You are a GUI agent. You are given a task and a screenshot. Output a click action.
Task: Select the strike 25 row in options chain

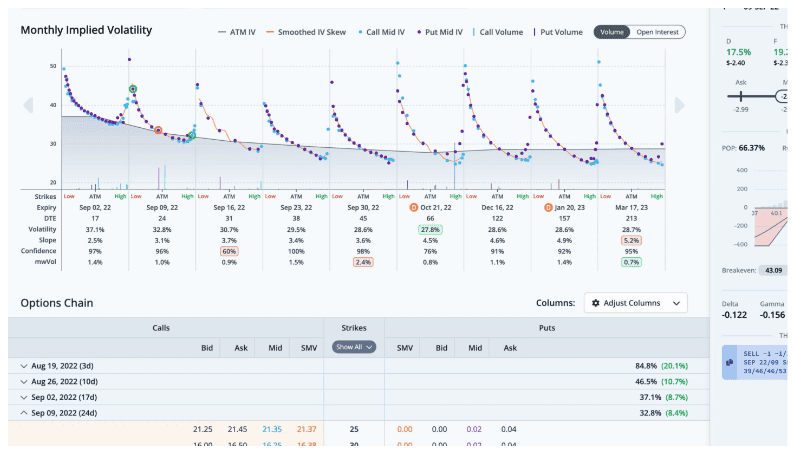(354, 429)
